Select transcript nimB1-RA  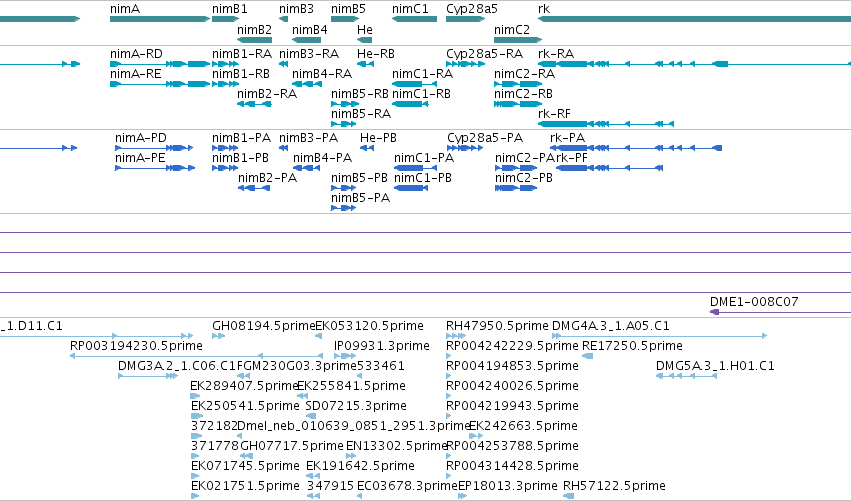242,54
